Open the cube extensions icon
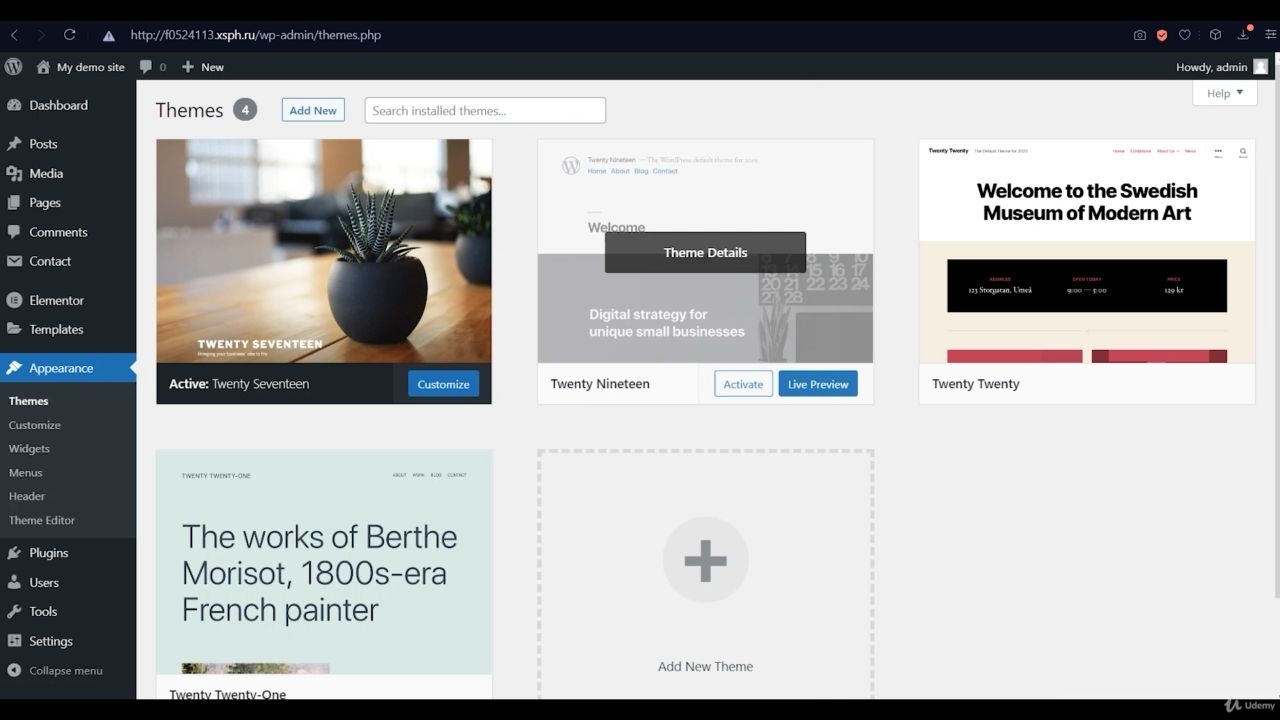This screenshot has height=720, width=1280. point(1215,35)
